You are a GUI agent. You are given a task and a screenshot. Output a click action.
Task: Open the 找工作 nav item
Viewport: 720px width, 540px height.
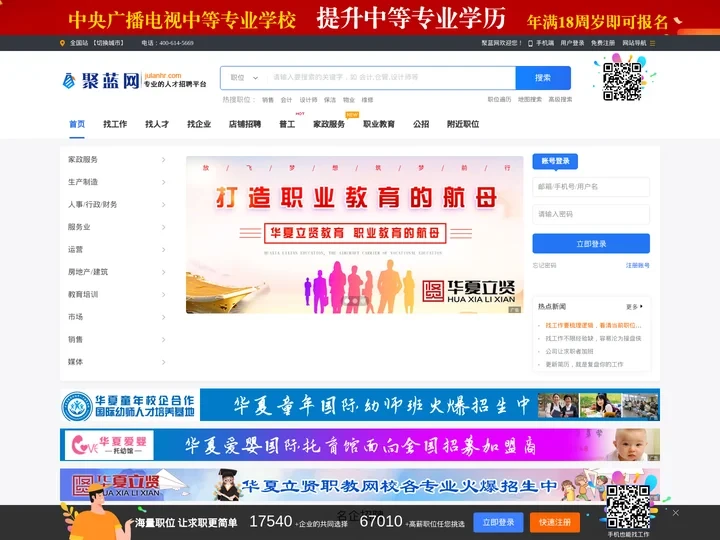(x=115, y=124)
